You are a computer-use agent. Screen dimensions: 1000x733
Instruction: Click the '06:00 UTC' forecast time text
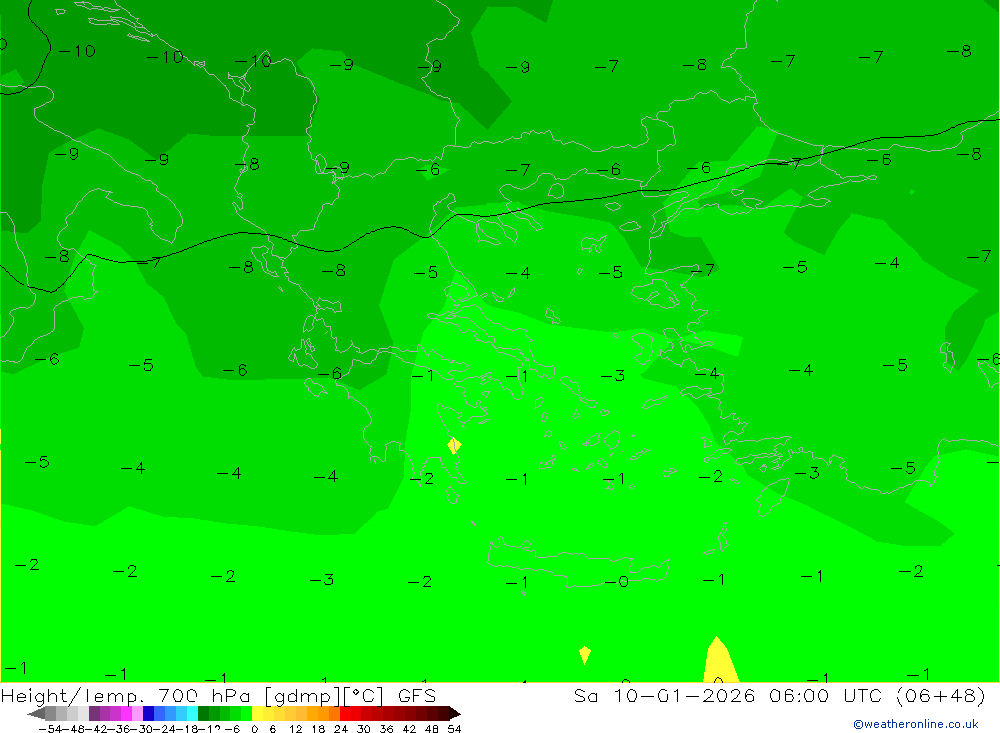(x=825, y=695)
